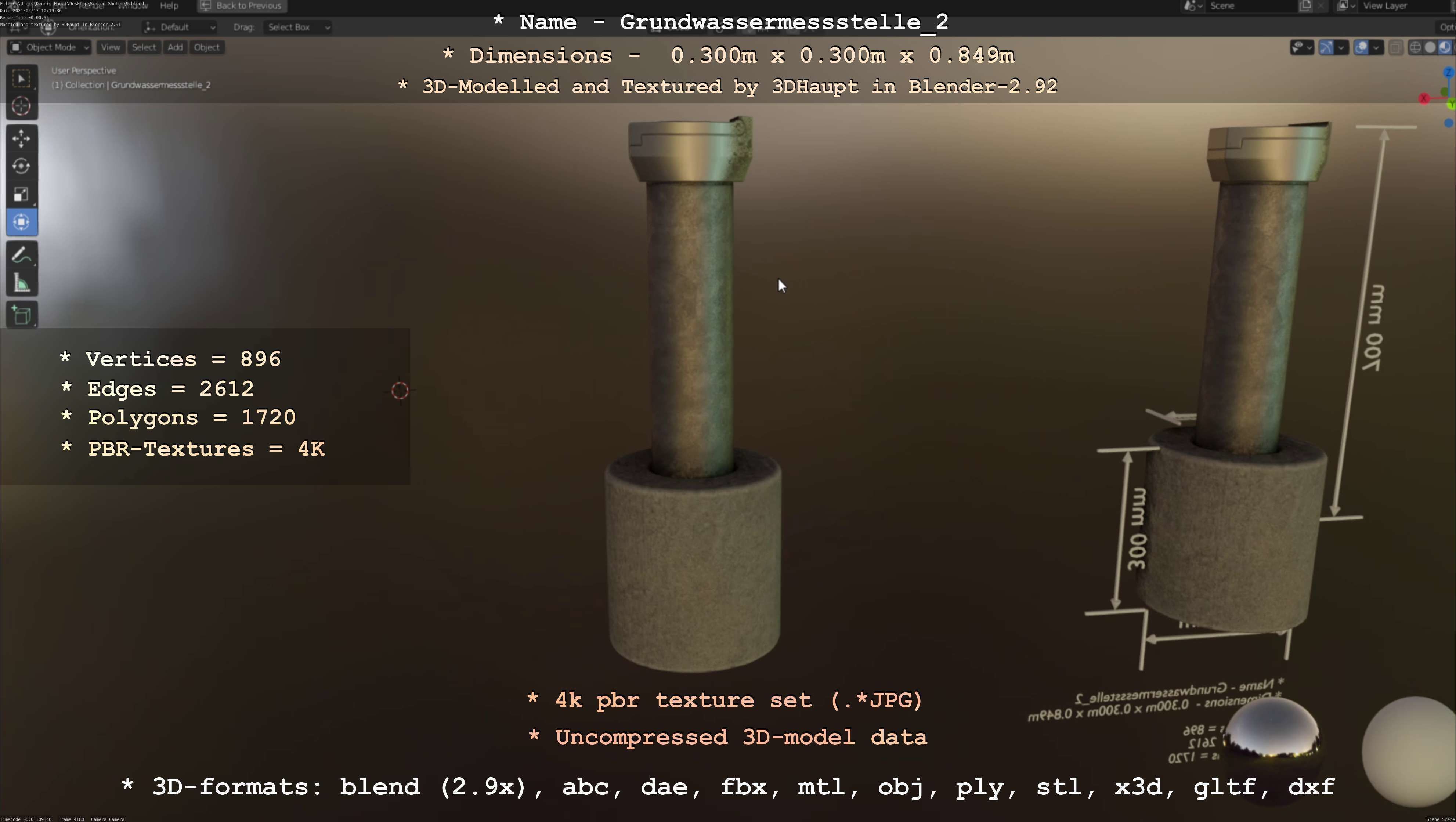This screenshot has width=1456, height=822.
Task: Open object type visibility eye dropdown
Action: point(1302,47)
